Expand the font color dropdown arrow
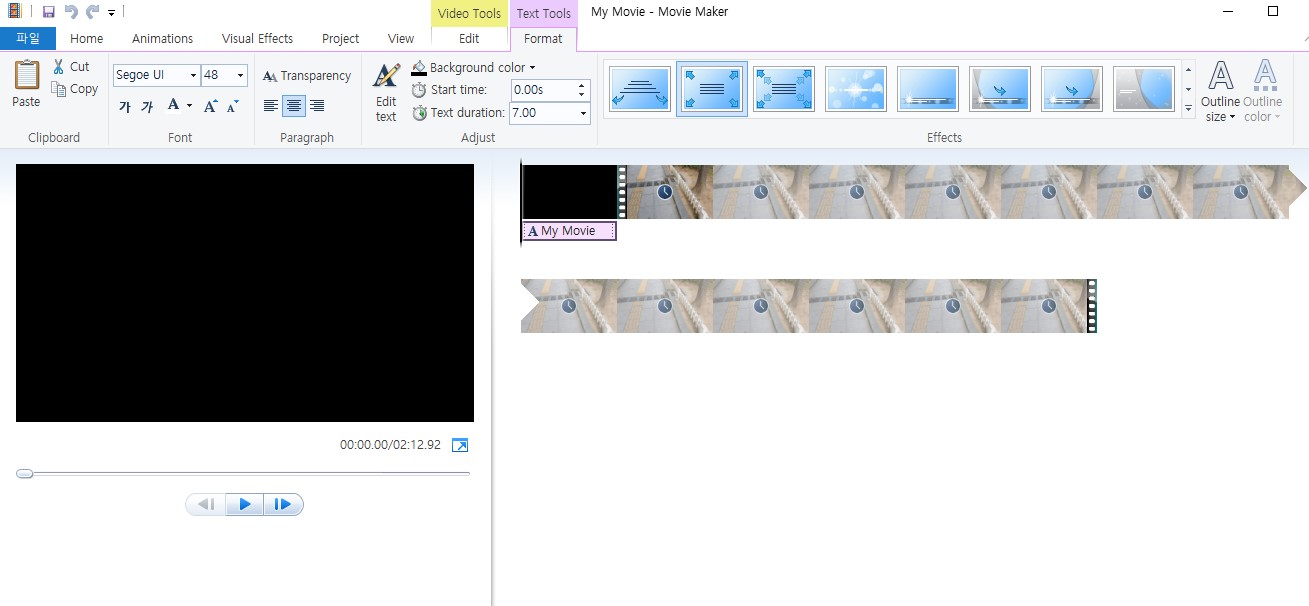This screenshot has height=606, width=1309. coord(189,106)
